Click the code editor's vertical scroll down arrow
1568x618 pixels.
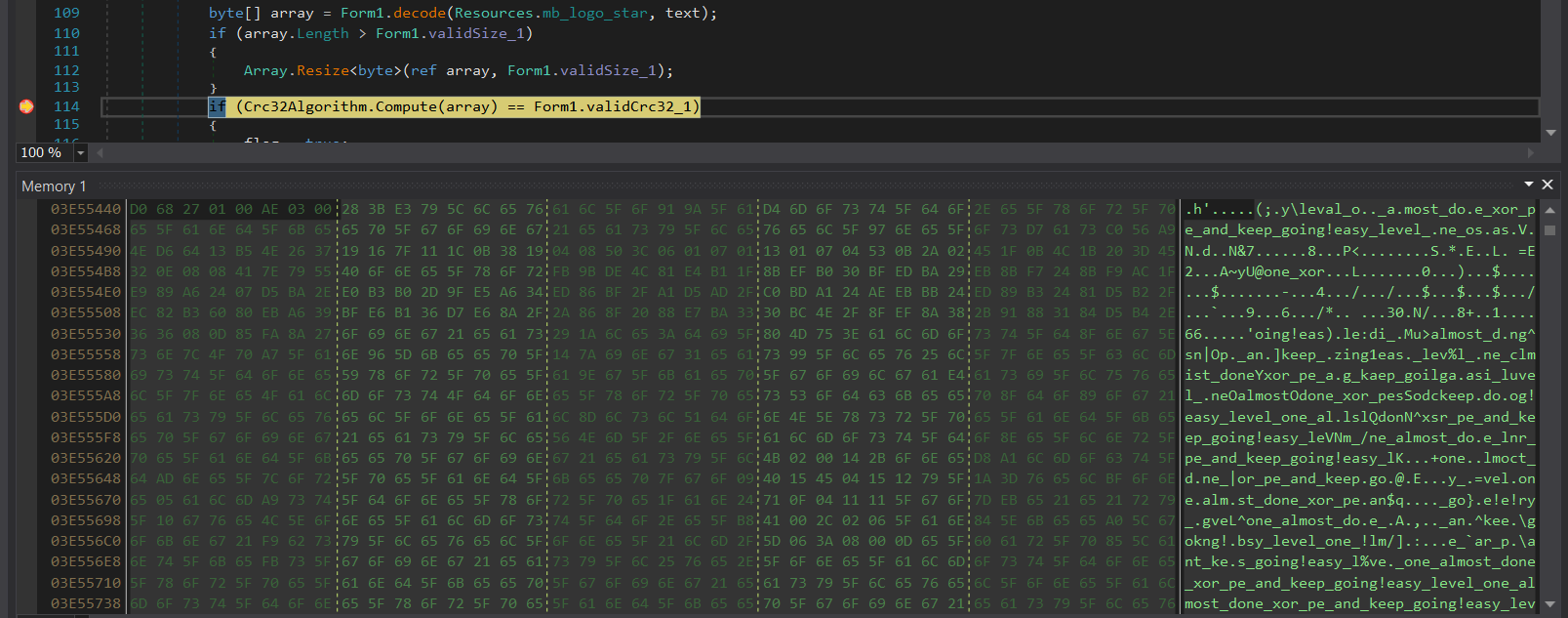(x=1550, y=132)
